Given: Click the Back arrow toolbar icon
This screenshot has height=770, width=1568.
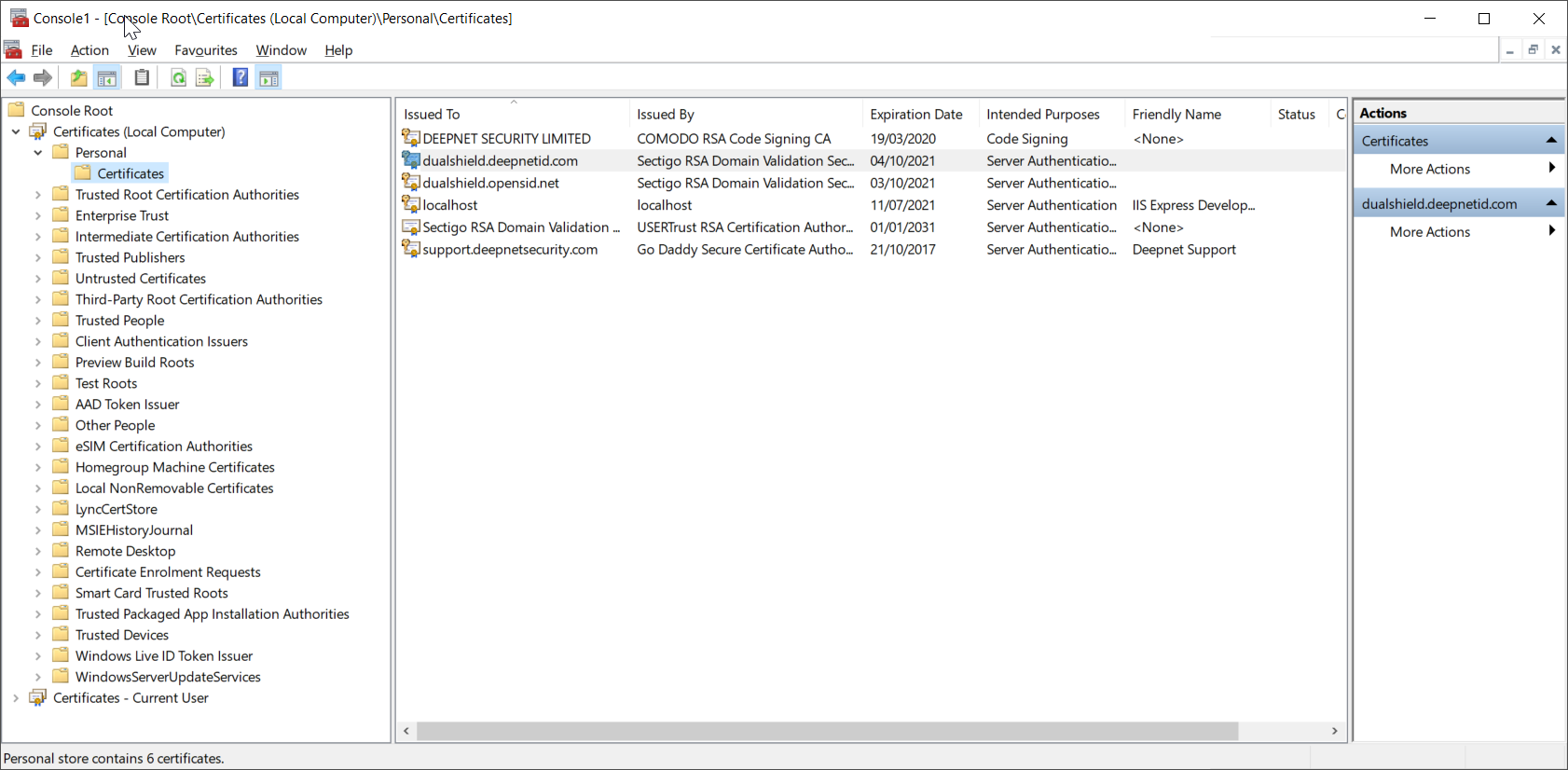Looking at the screenshot, I should 16,78.
